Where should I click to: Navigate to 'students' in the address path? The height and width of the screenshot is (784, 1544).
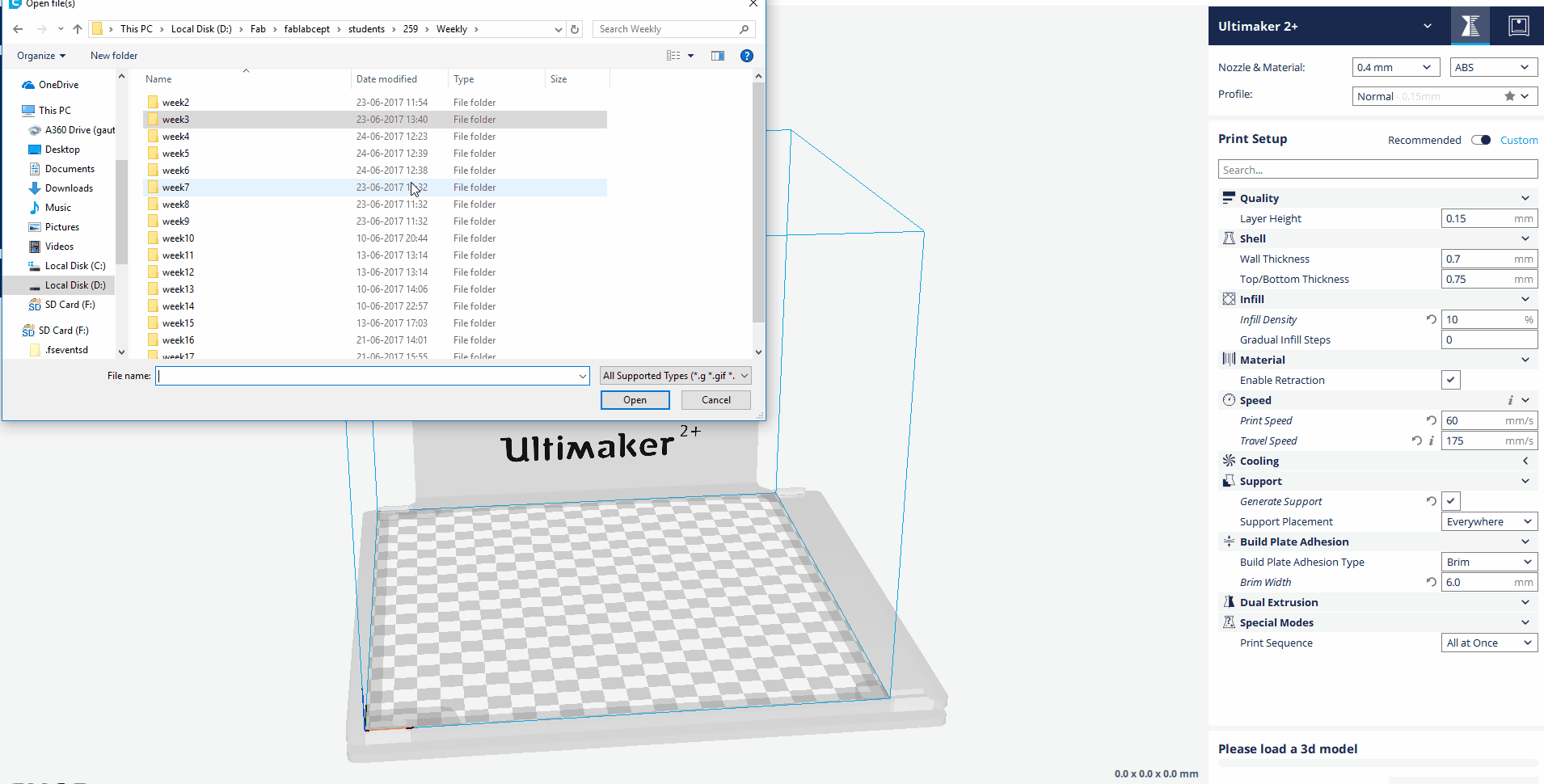pos(366,29)
